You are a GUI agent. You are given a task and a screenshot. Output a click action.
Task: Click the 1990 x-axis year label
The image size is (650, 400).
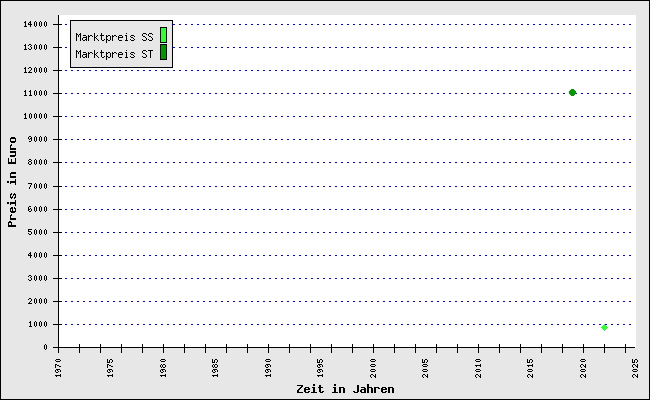[268, 368]
